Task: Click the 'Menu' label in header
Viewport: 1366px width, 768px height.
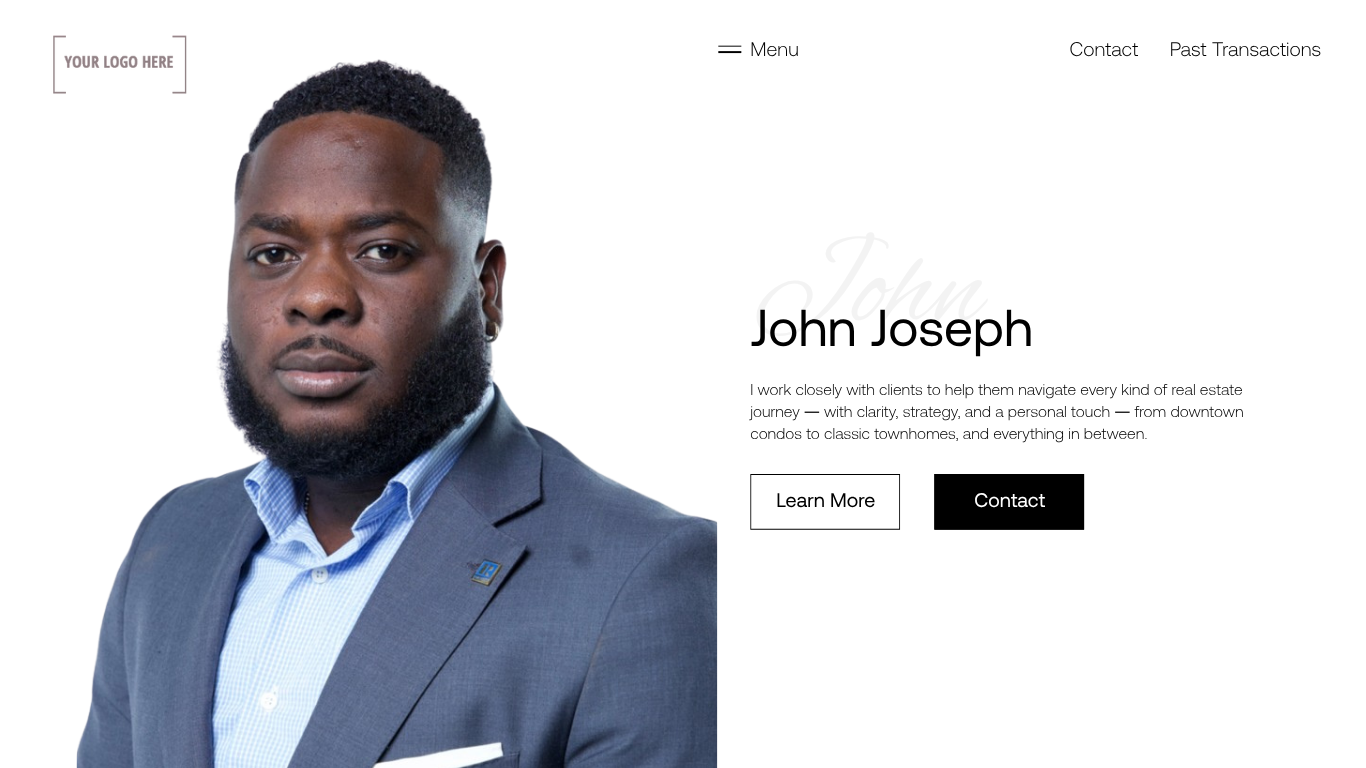Action: point(774,49)
